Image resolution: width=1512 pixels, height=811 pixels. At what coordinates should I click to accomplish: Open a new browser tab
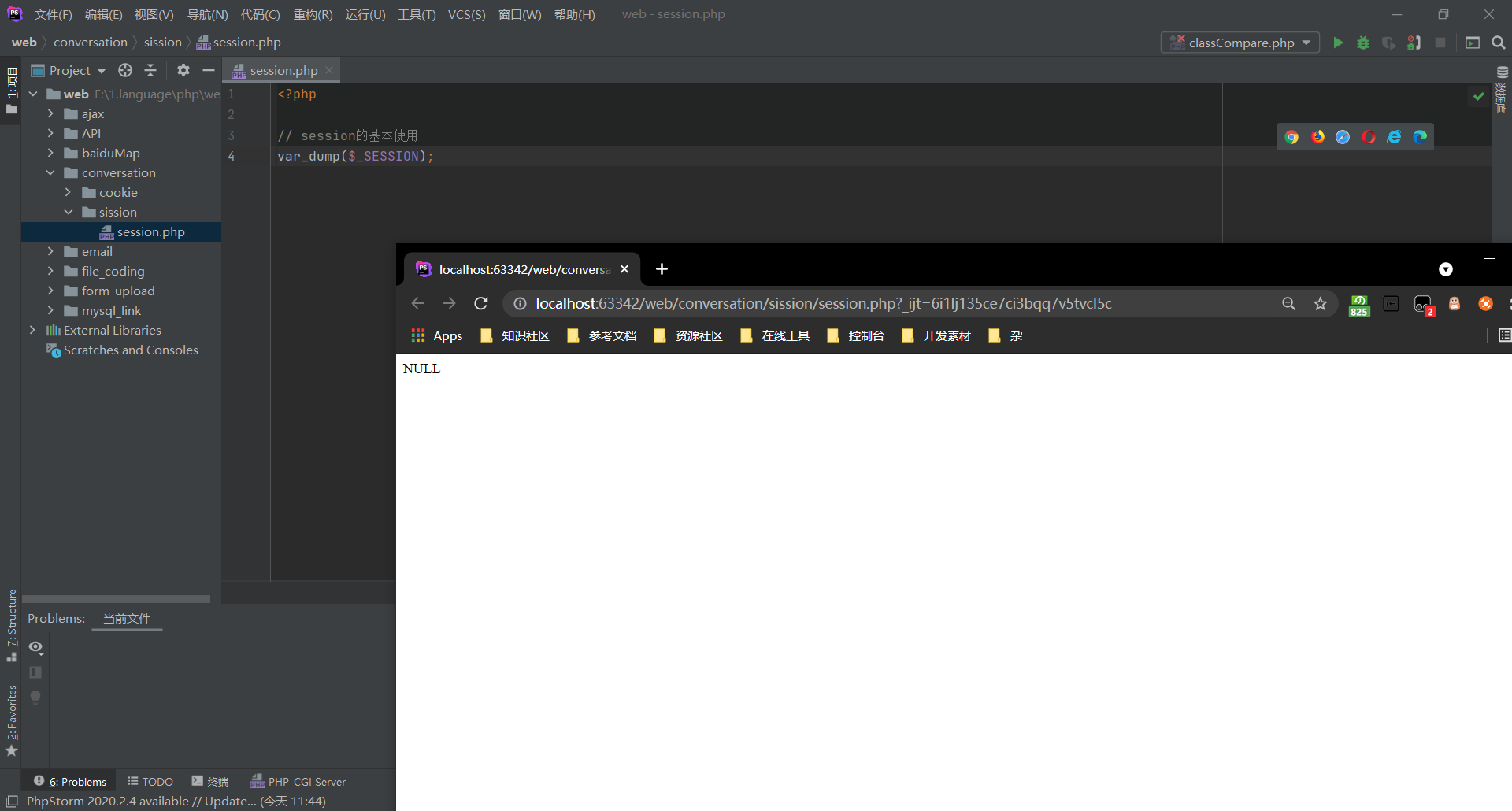(661, 269)
